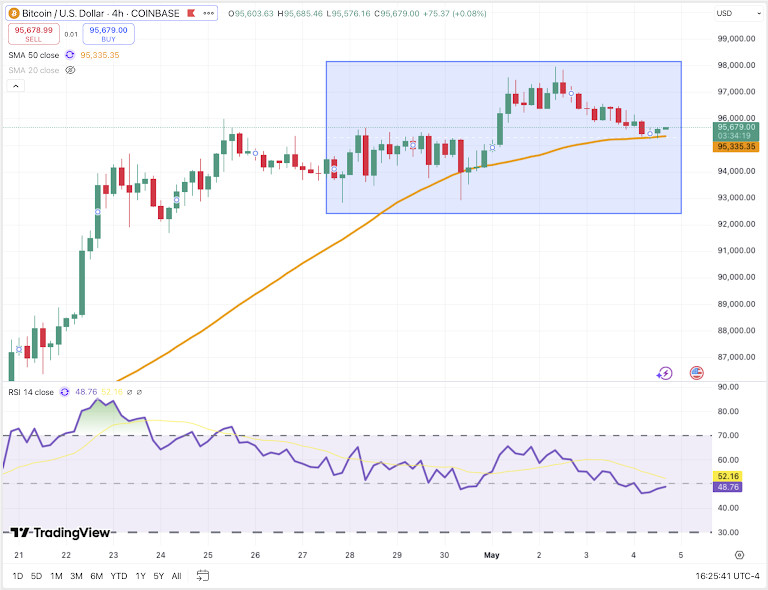The height and width of the screenshot is (590, 768).
Task: Click the 'May' label on time axis
Action: pyautogui.click(x=491, y=555)
